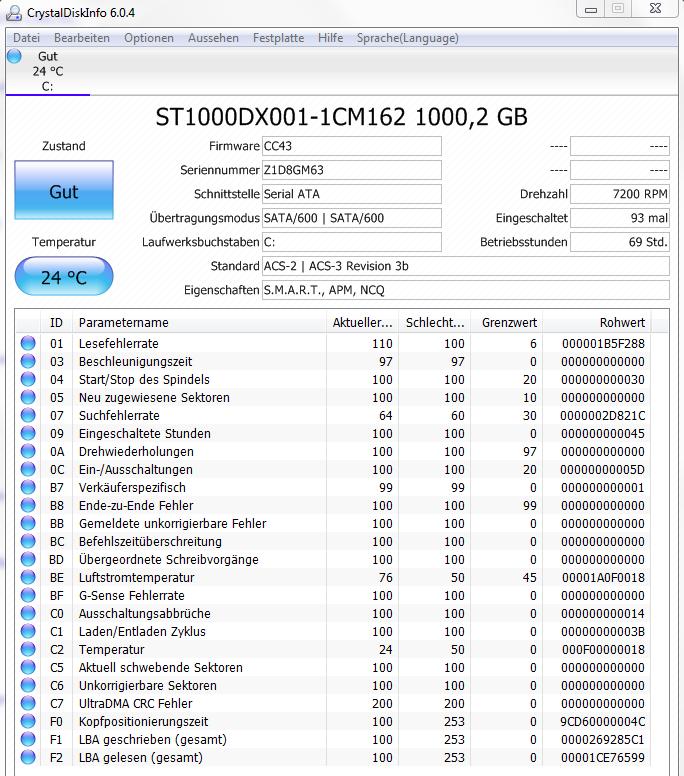
Task: Click the CrystalDiskInfo title bar app icon
Action: (13, 13)
